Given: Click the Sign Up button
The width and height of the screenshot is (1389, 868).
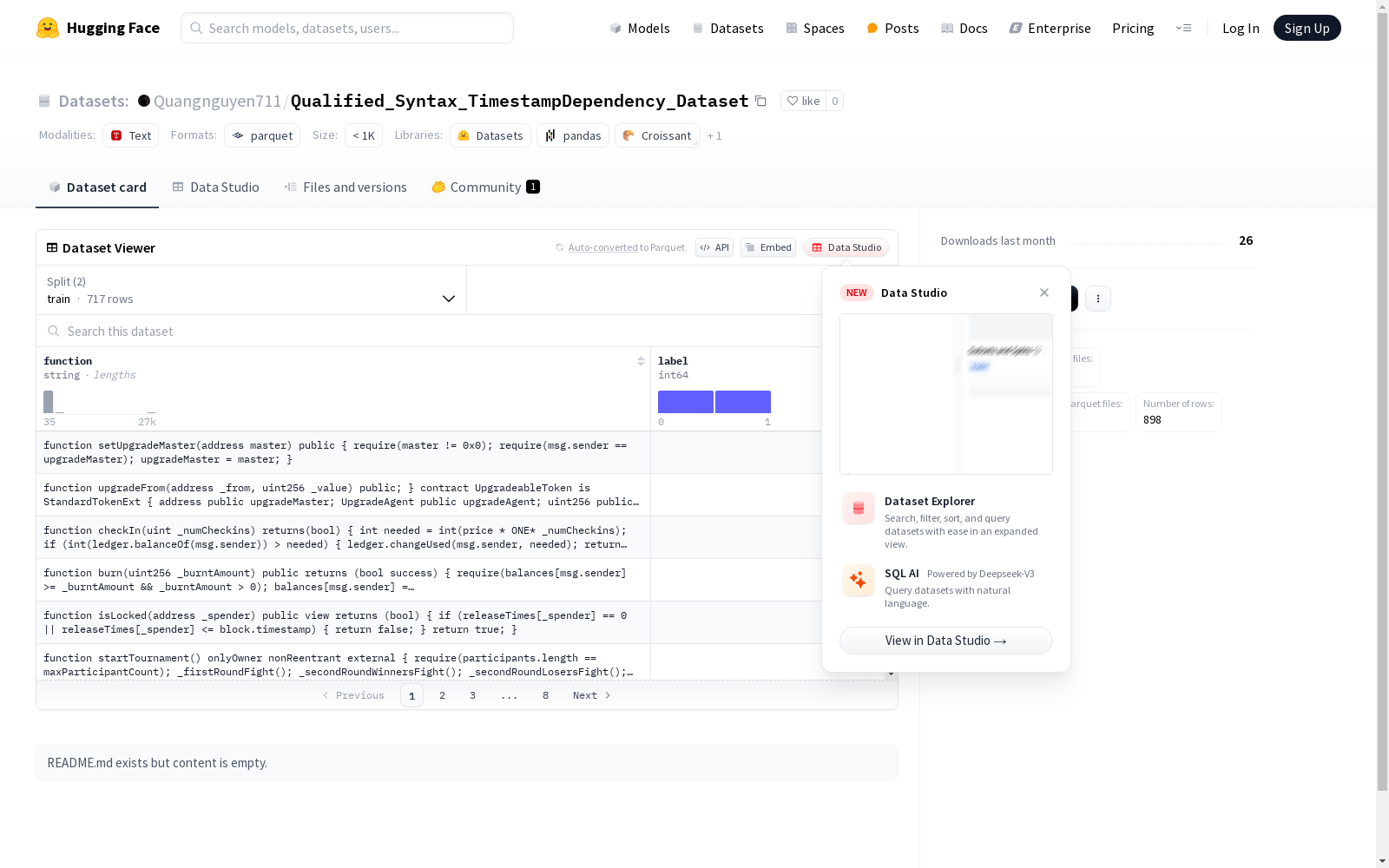Looking at the screenshot, I should [x=1307, y=28].
